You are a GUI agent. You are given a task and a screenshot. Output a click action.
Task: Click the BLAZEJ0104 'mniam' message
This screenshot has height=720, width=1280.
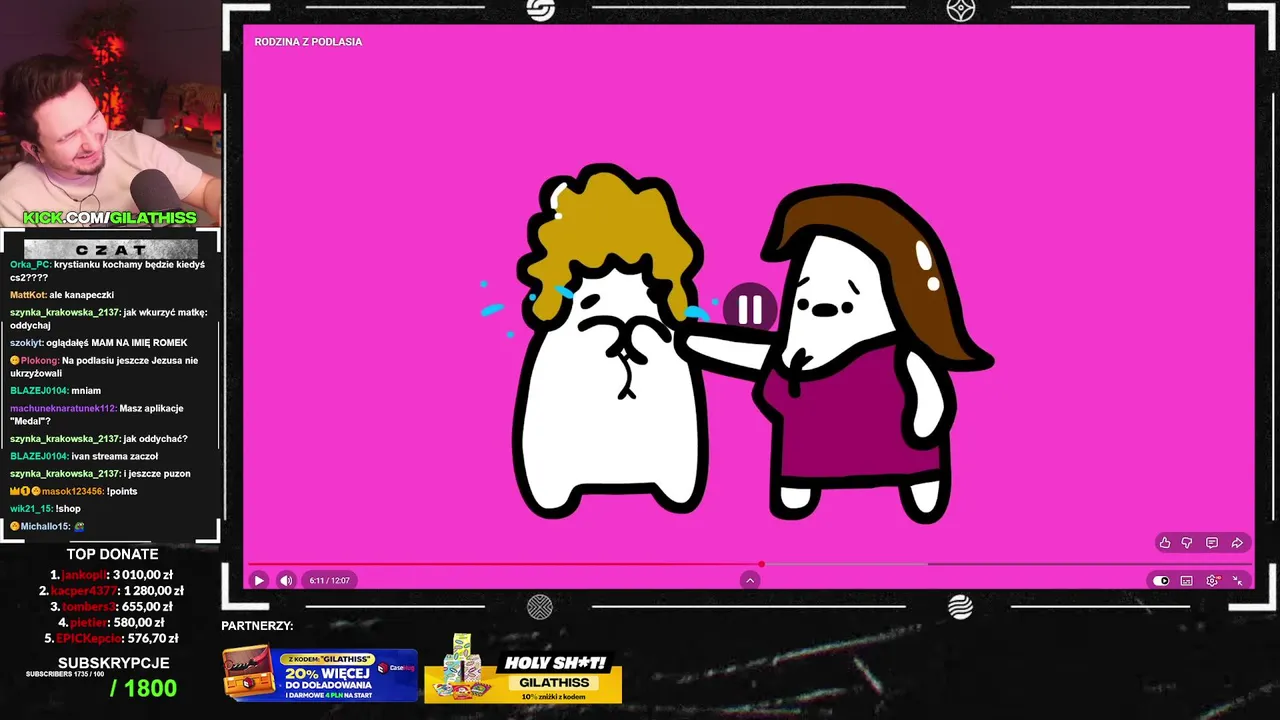point(55,391)
